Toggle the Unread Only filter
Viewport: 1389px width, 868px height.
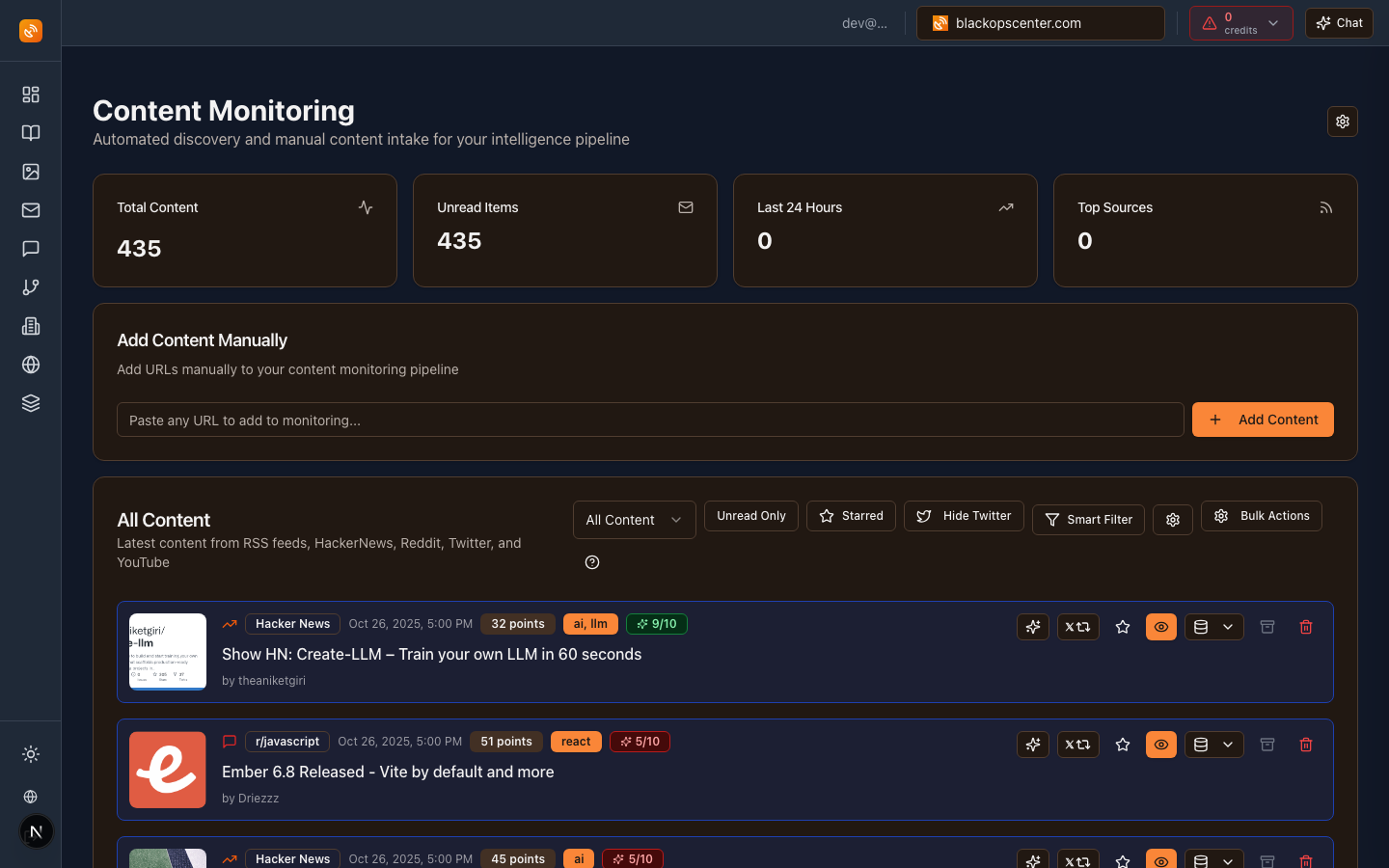pos(750,516)
